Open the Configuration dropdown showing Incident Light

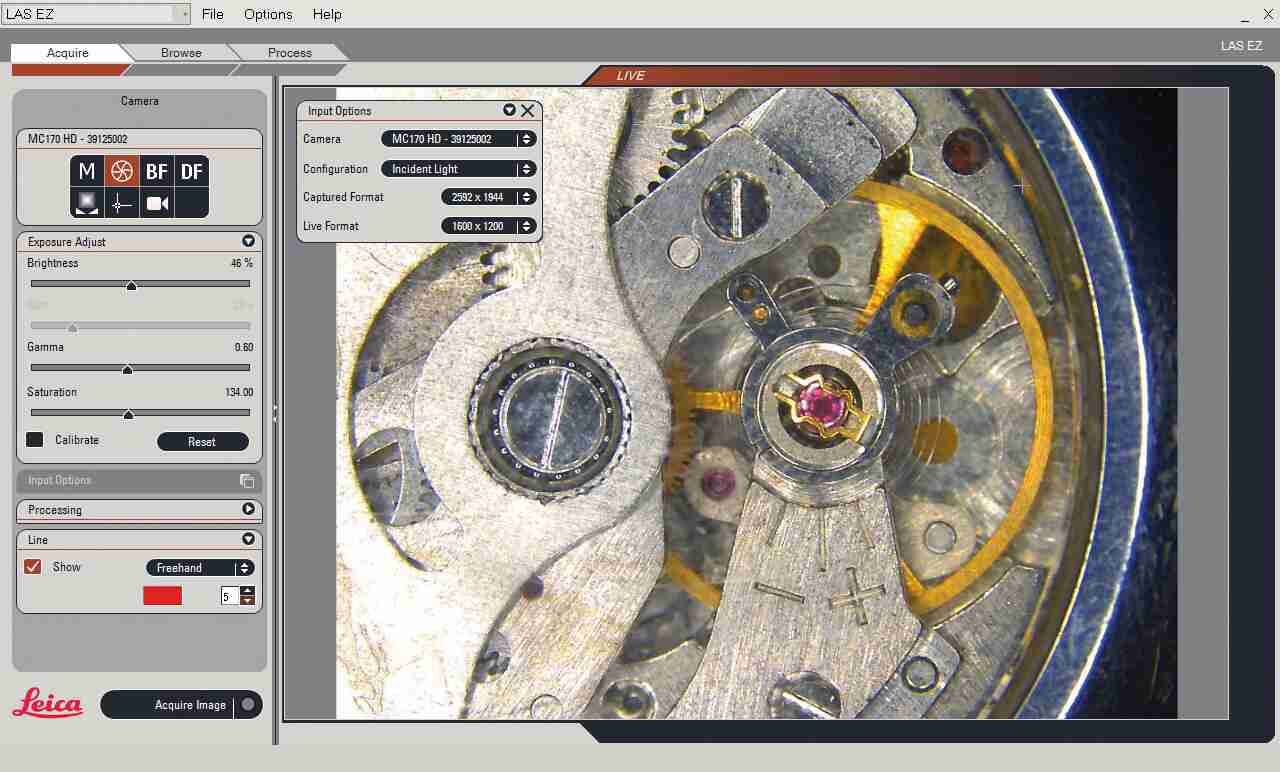[x=458, y=168]
